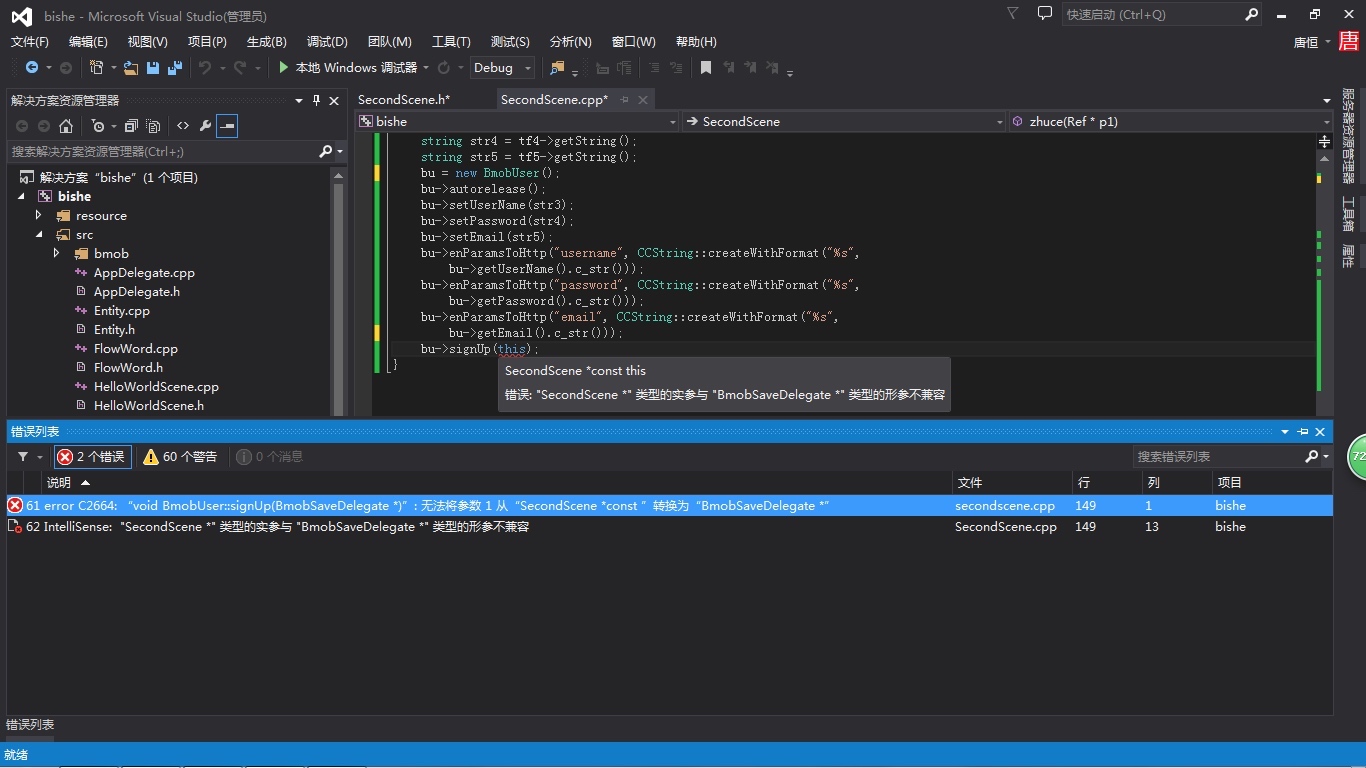
Task: Open properties wrench icon in Solution Explorer
Action: point(205,126)
